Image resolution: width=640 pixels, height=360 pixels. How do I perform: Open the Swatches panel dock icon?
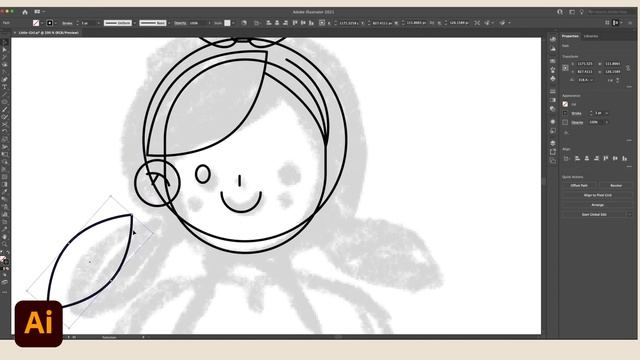(553, 61)
